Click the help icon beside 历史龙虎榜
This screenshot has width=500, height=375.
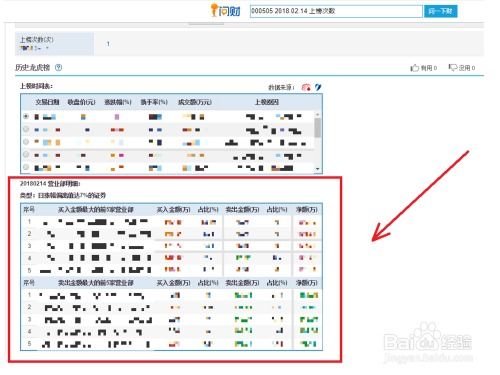point(58,68)
